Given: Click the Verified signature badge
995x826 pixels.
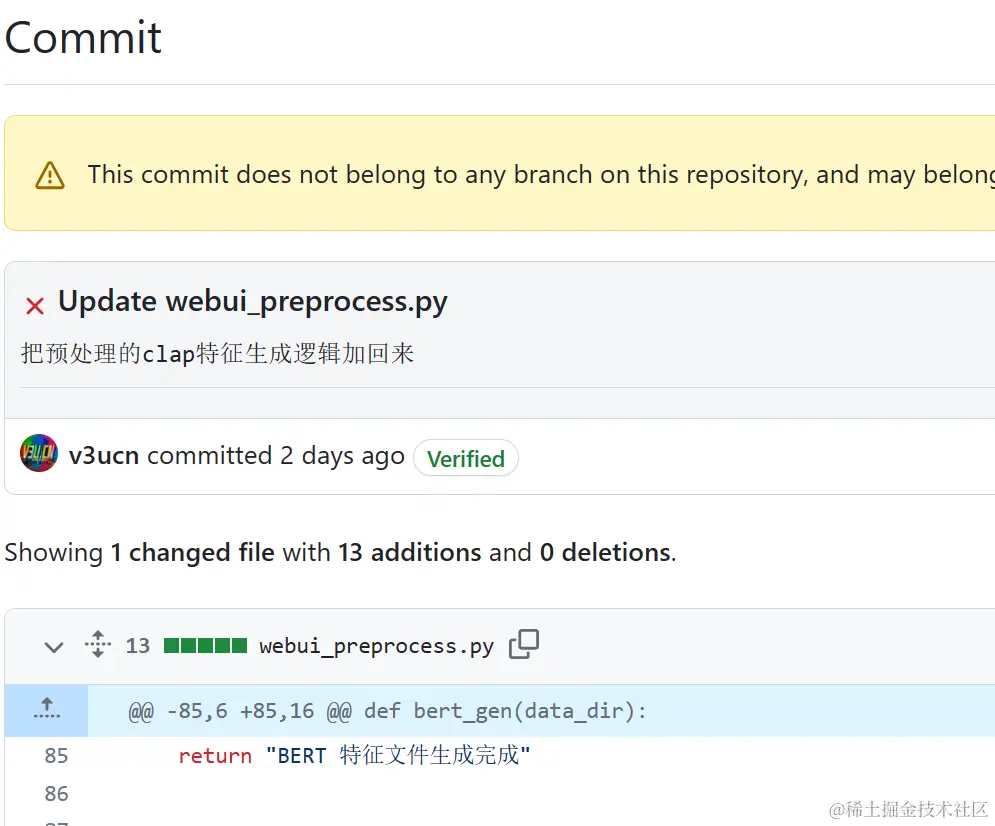Looking at the screenshot, I should [465, 459].
